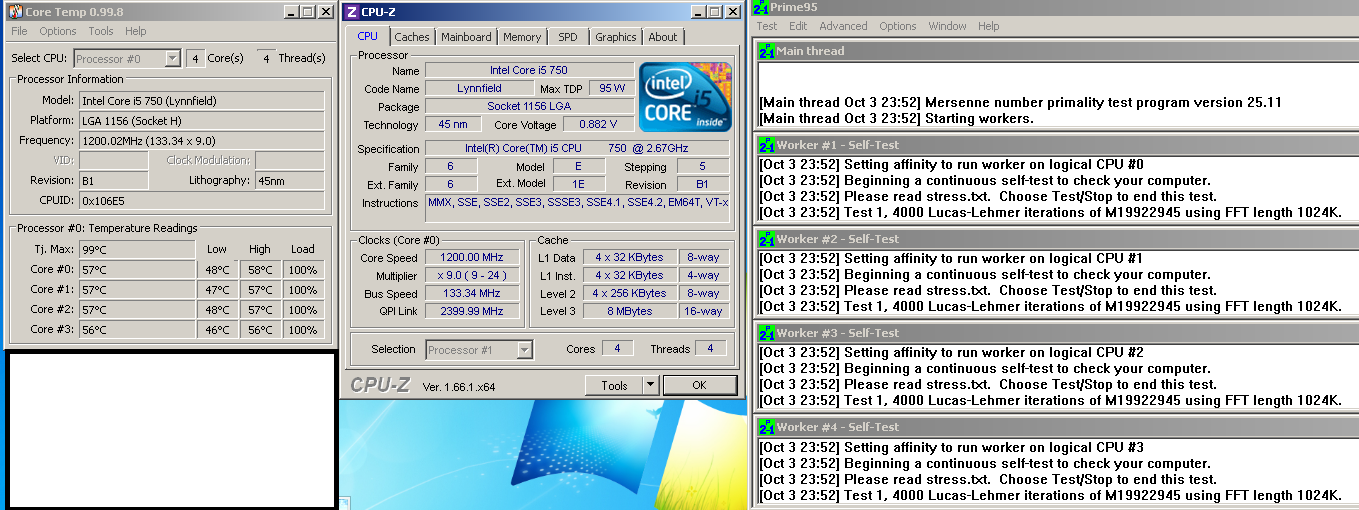Expand Tools button dropdown arrow
1359x510 pixels.
click(x=650, y=385)
